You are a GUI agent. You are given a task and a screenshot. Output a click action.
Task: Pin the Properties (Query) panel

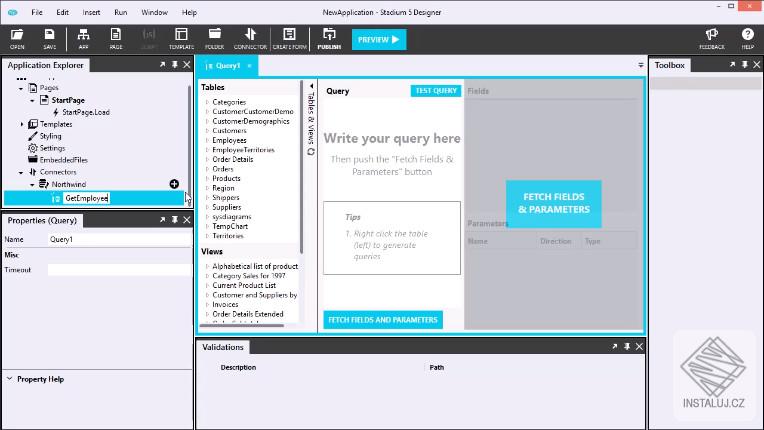174,220
